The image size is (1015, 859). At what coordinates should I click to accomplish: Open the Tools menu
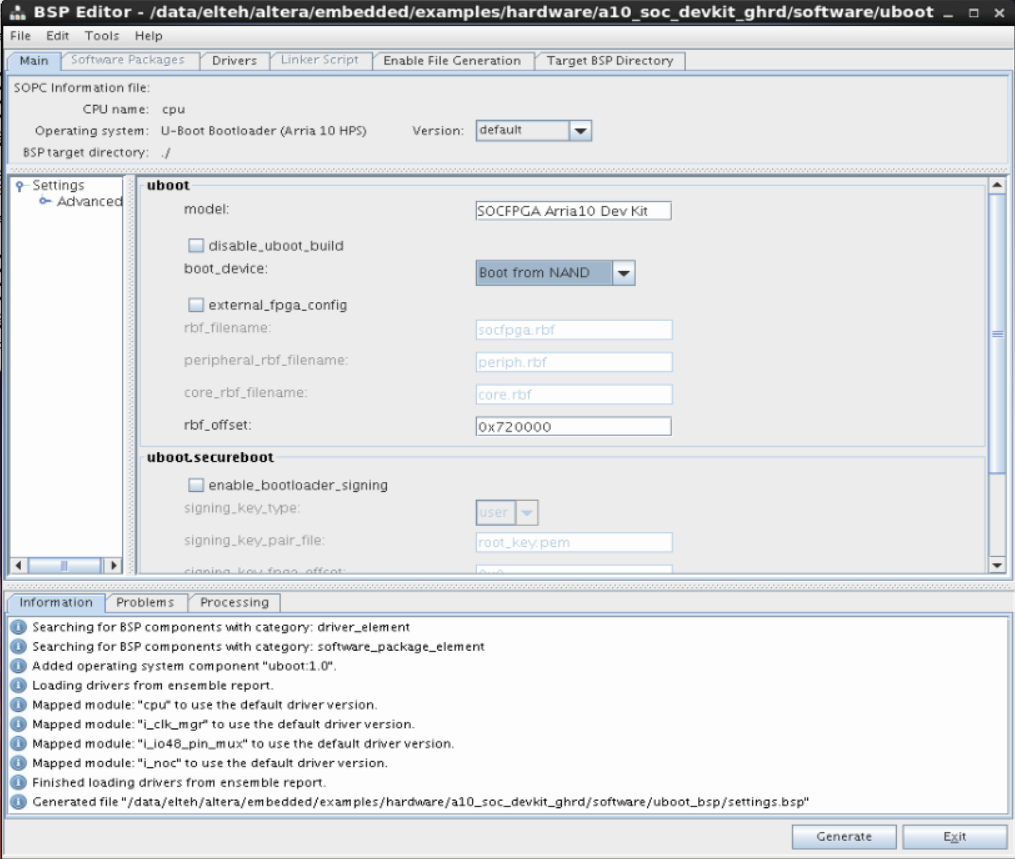[x=102, y=36]
